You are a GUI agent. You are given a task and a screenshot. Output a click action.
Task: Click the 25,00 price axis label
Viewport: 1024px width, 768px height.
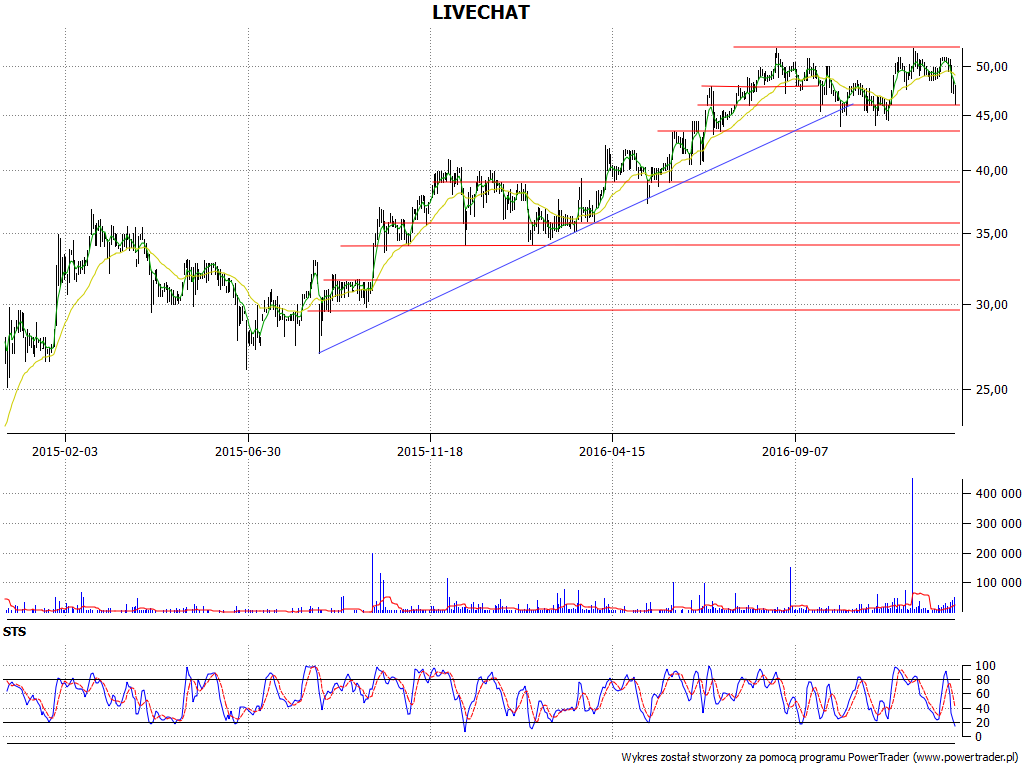[991, 390]
